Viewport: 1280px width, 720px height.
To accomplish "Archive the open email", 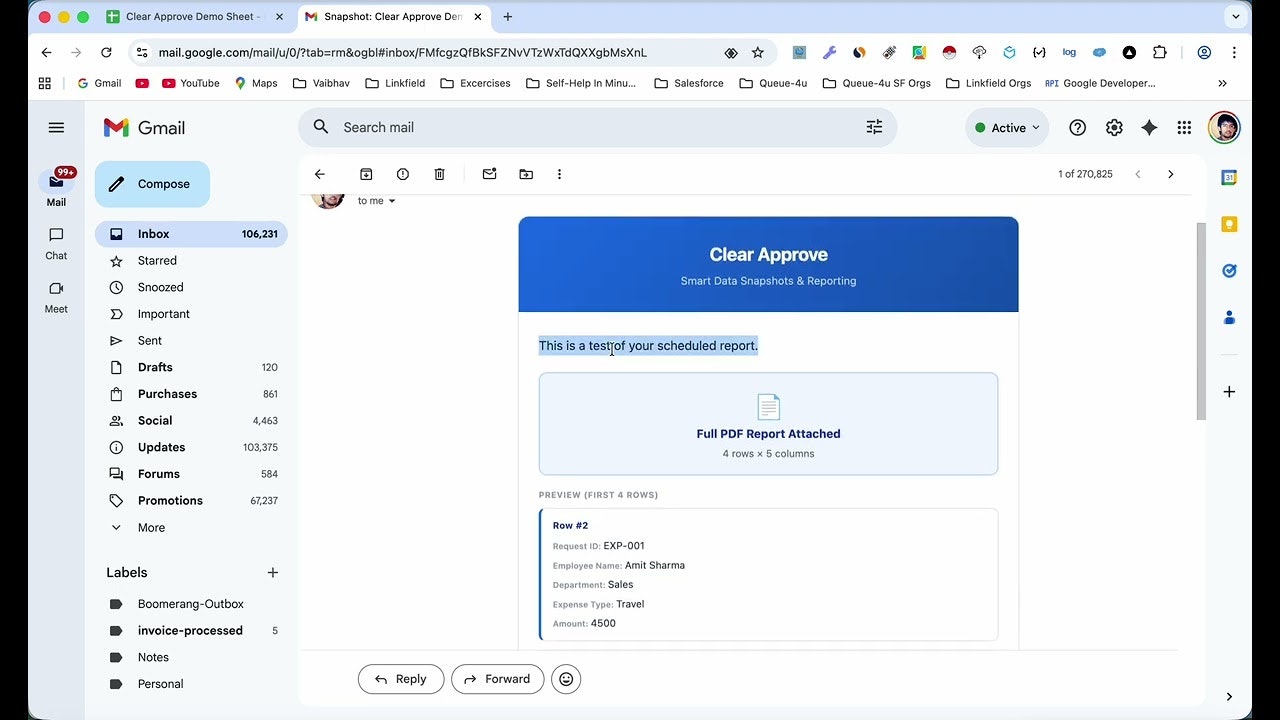I will point(366,174).
